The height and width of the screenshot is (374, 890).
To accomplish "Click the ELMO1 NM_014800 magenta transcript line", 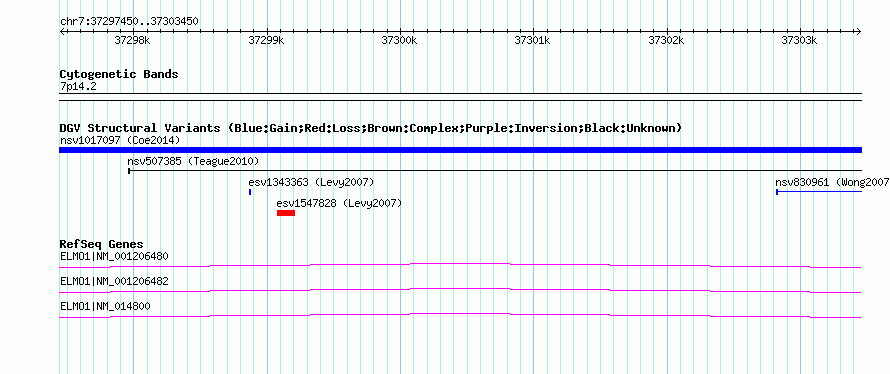I will coord(460,316).
